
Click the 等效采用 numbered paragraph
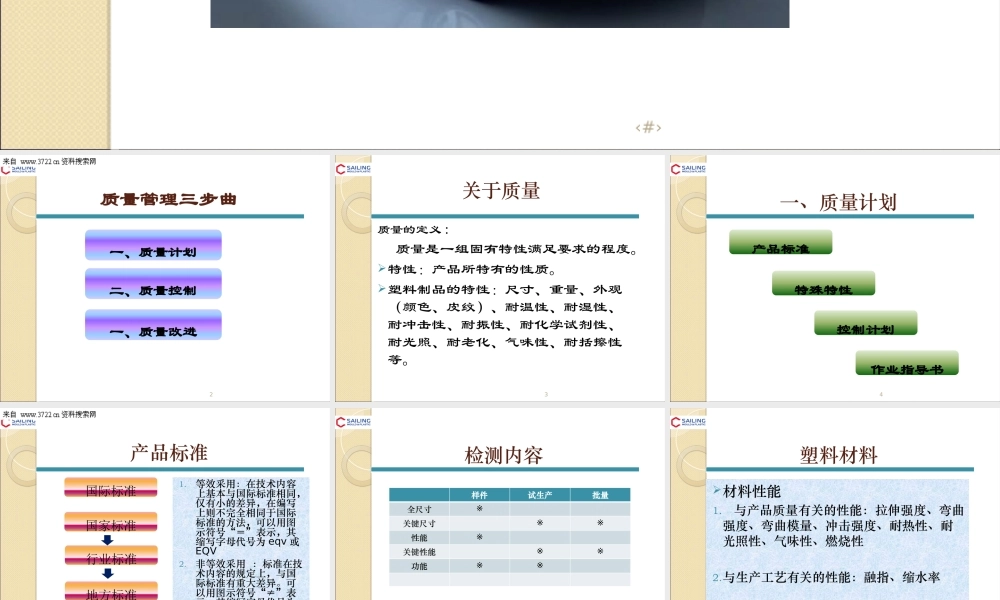click(242, 517)
